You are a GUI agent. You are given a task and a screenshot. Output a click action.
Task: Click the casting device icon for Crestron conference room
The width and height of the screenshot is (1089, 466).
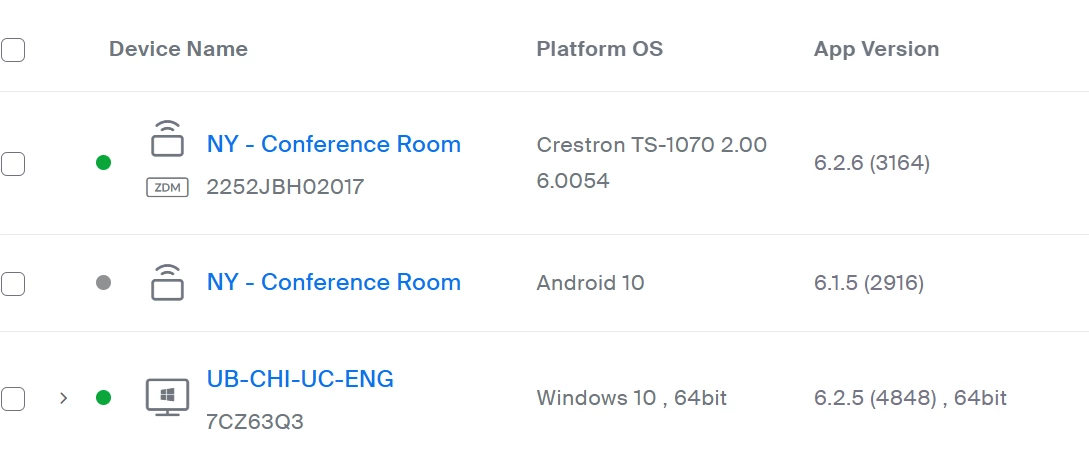pos(167,139)
